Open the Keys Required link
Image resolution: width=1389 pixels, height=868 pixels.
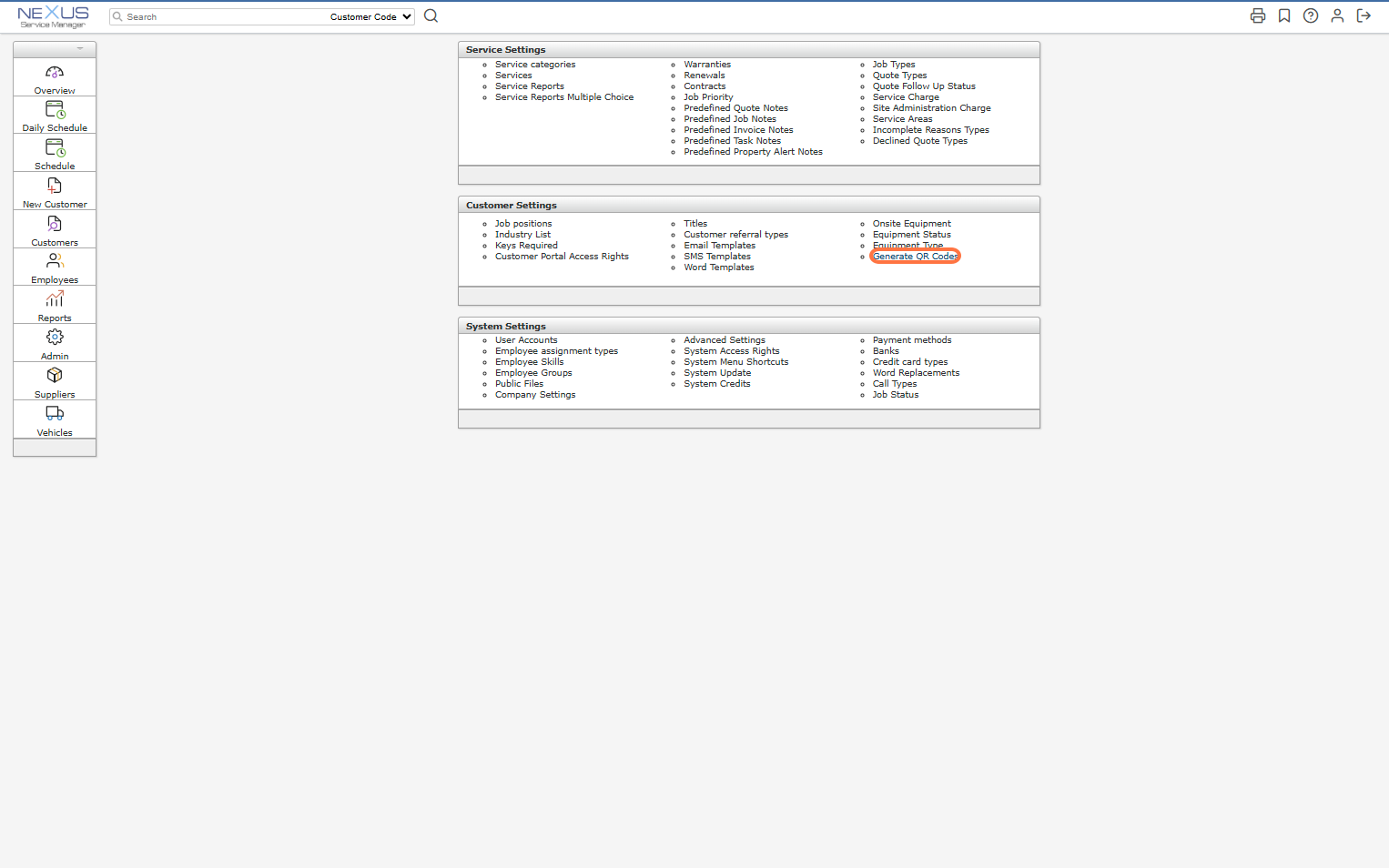(526, 246)
